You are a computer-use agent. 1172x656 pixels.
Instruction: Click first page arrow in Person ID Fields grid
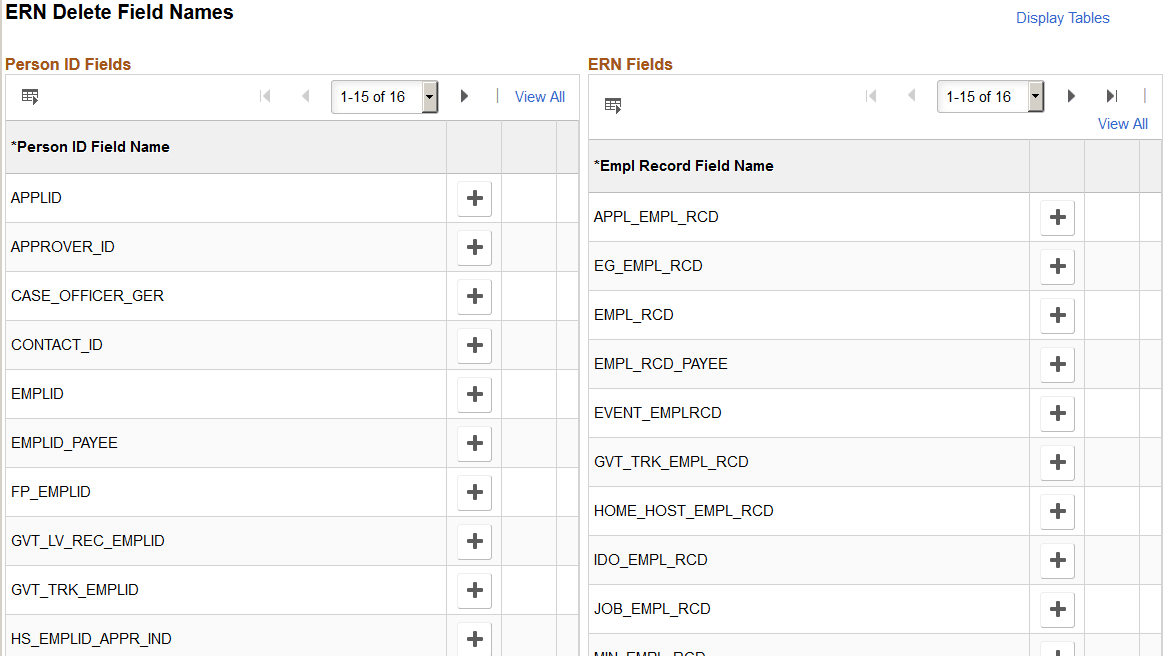(x=265, y=96)
